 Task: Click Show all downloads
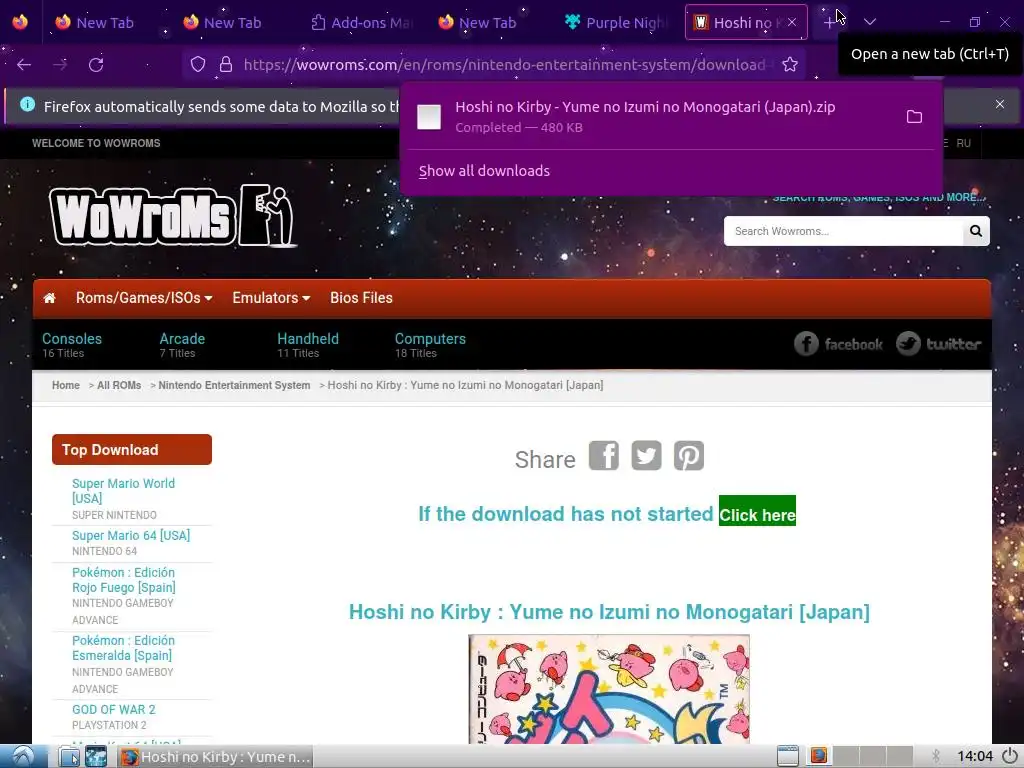(x=484, y=171)
